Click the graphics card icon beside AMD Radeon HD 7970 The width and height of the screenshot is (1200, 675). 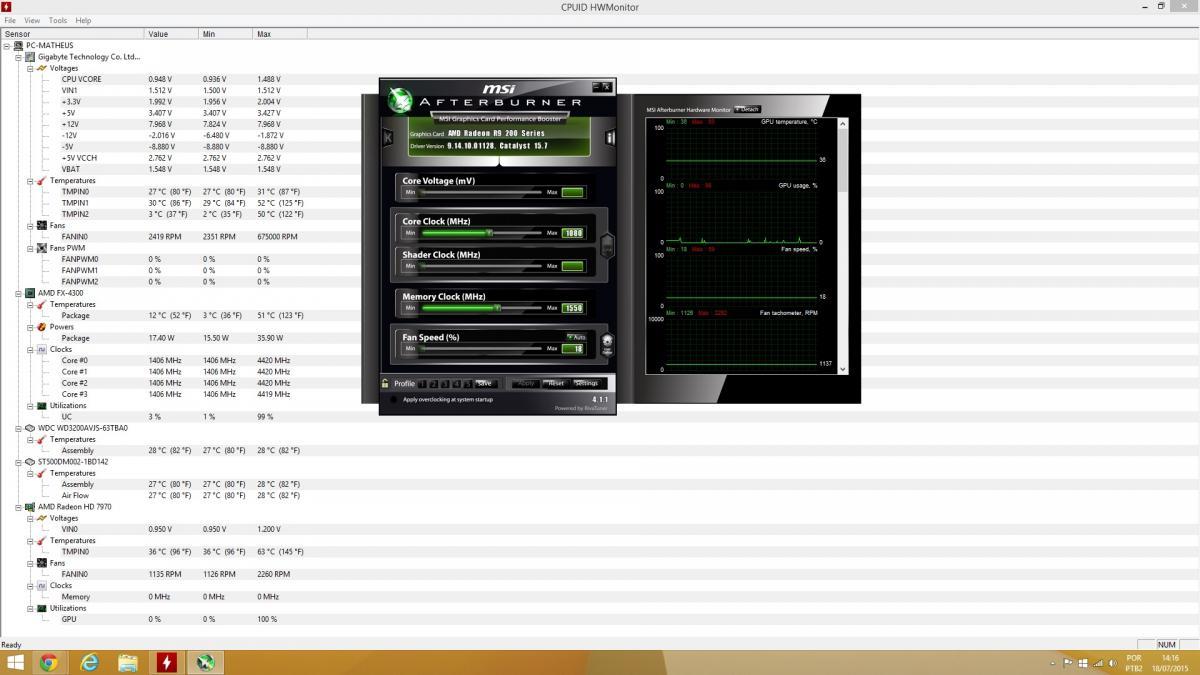coord(30,507)
